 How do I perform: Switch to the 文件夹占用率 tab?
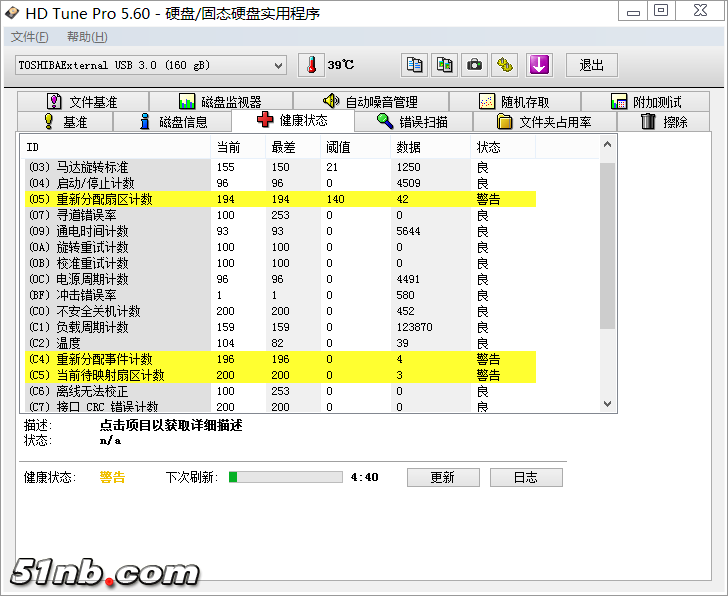[x=545, y=122]
